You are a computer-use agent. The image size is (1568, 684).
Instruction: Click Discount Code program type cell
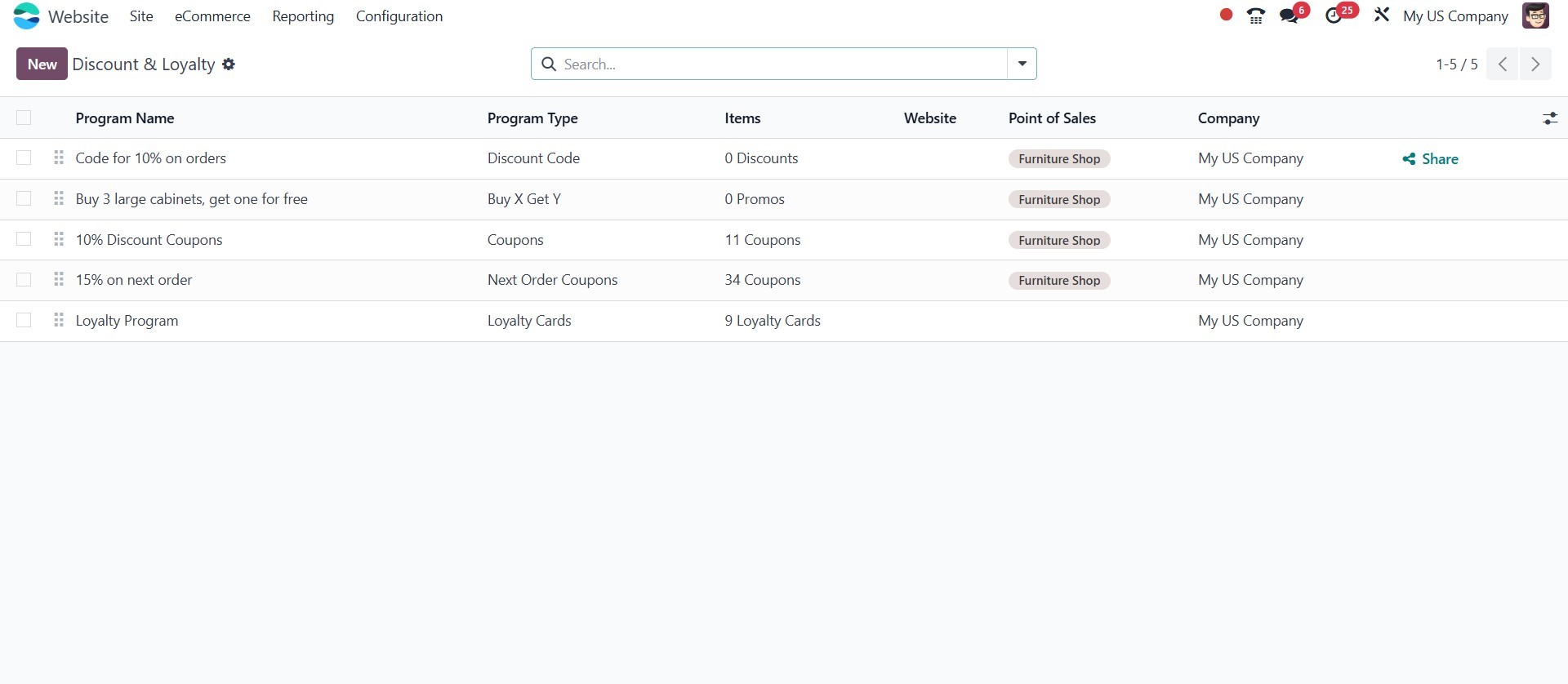tap(533, 158)
